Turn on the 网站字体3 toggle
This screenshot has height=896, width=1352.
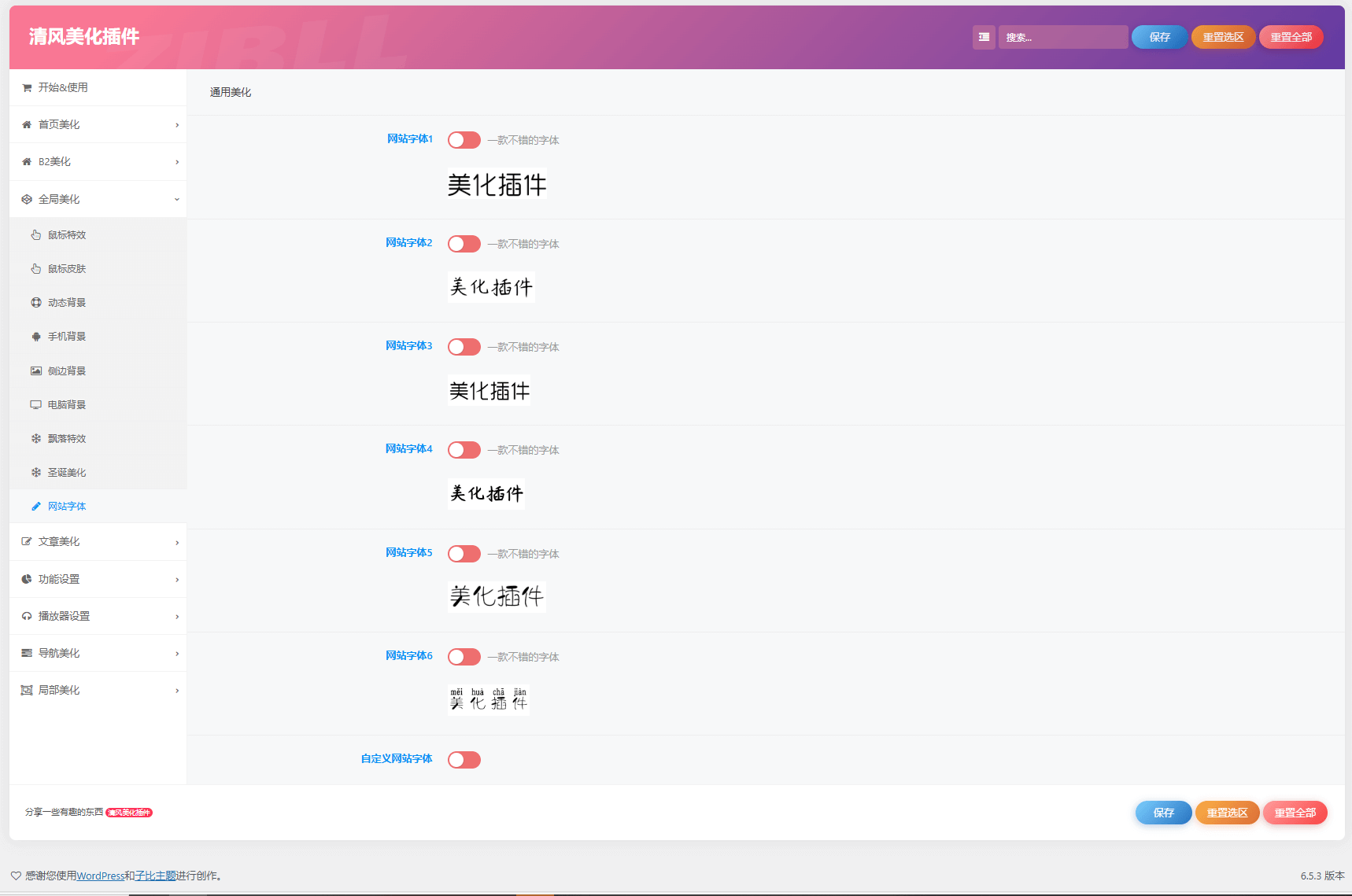pyautogui.click(x=464, y=347)
